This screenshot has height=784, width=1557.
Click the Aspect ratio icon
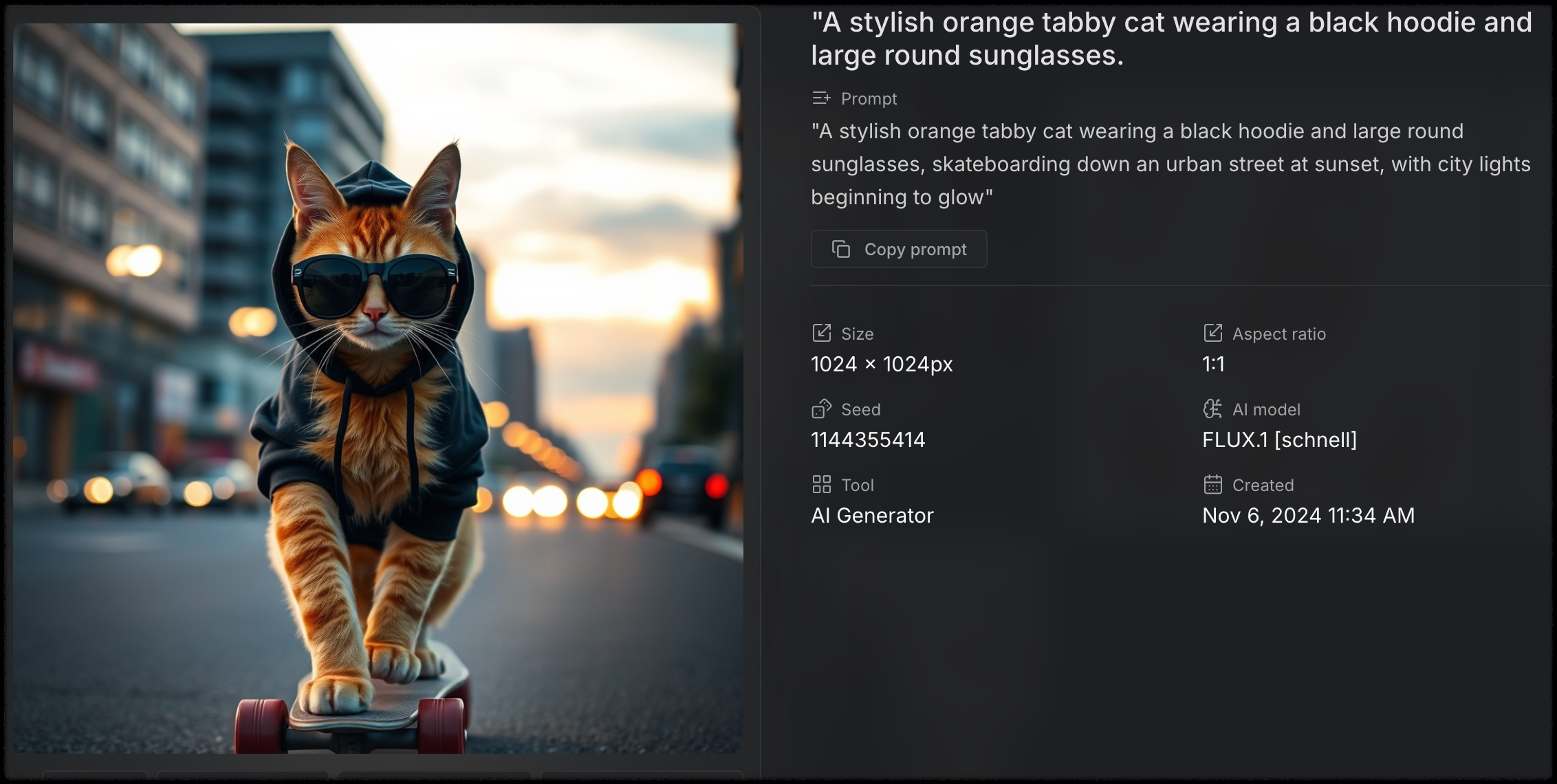(x=1212, y=334)
